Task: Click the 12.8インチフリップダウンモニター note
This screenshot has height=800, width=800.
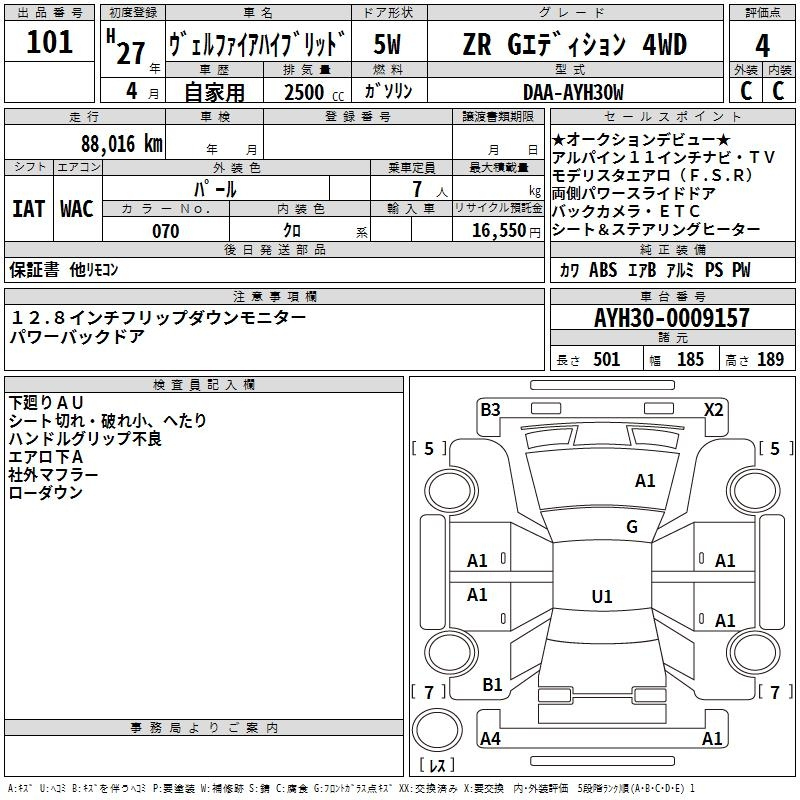Action: [x=158, y=318]
